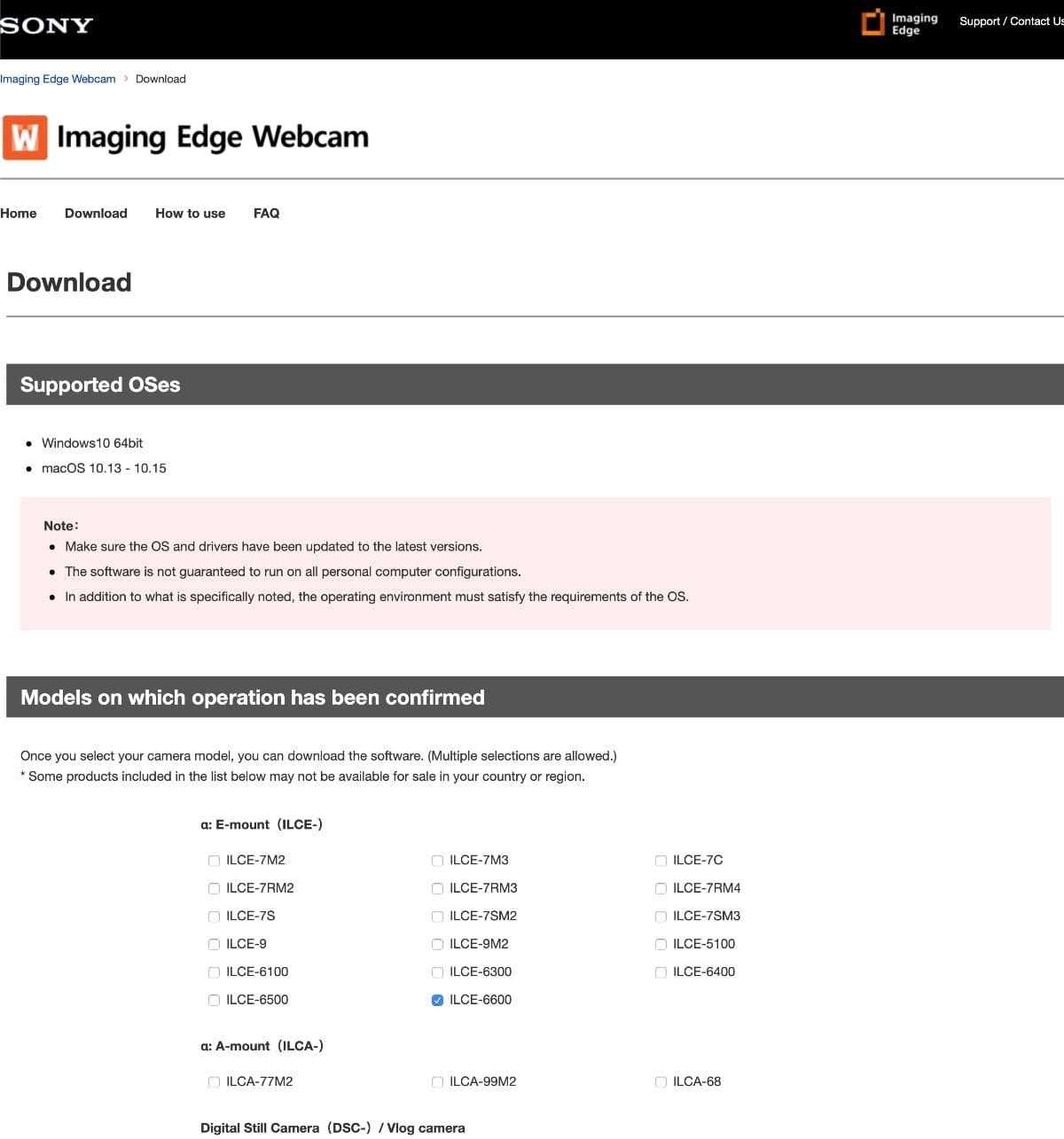
Task: Choose the ILCE-6100 checkbox
Action: (214, 972)
